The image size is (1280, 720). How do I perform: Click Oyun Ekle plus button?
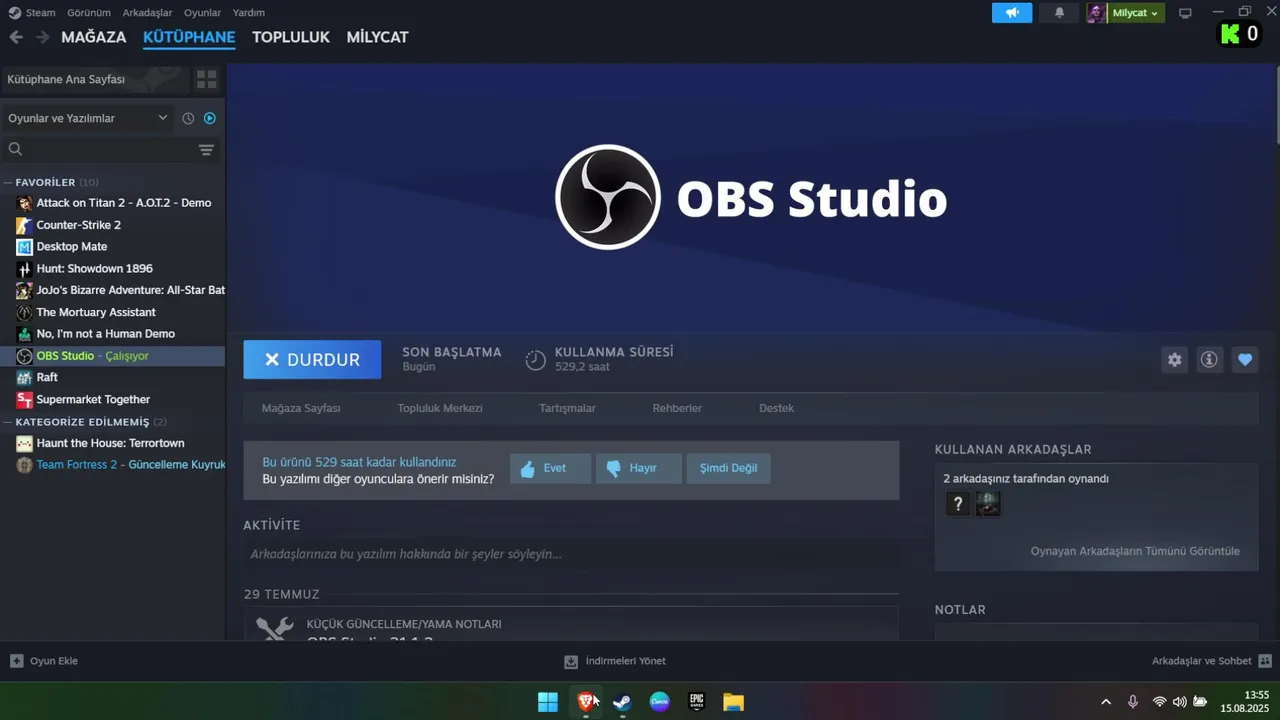pos(16,661)
